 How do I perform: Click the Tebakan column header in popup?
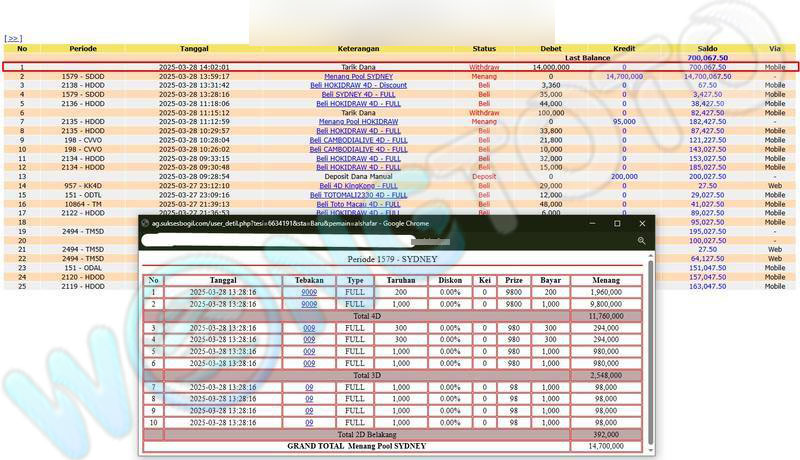(x=309, y=280)
